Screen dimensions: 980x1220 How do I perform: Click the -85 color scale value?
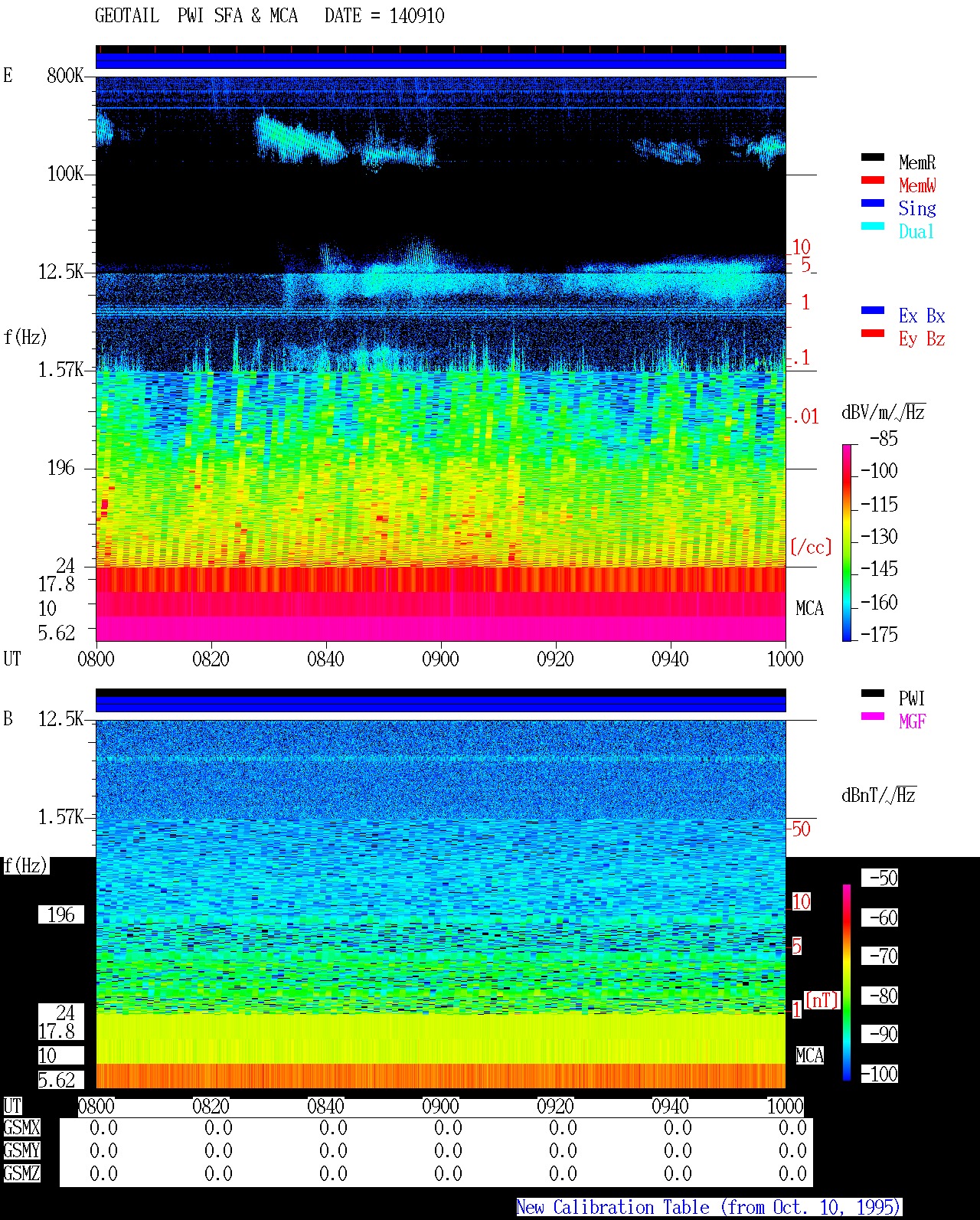[x=884, y=439]
